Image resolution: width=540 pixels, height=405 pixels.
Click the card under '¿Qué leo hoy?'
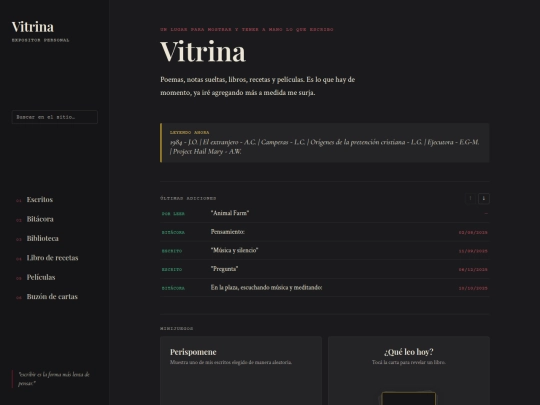pyautogui.click(x=408, y=398)
